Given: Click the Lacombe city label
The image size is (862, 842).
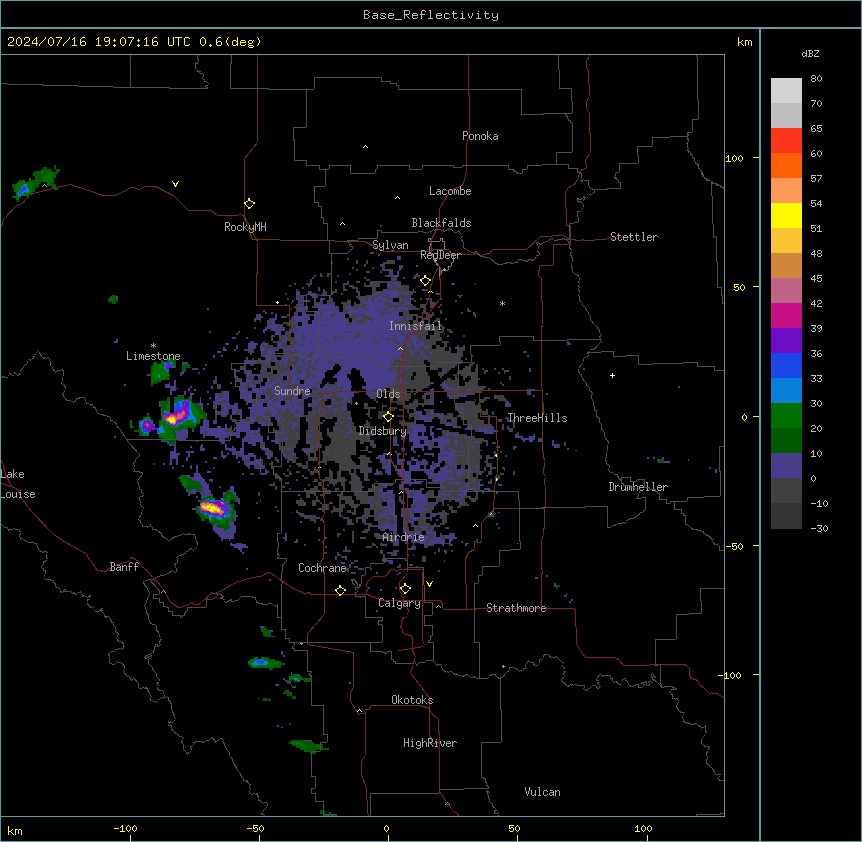Looking at the screenshot, I should tap(450, 191).
